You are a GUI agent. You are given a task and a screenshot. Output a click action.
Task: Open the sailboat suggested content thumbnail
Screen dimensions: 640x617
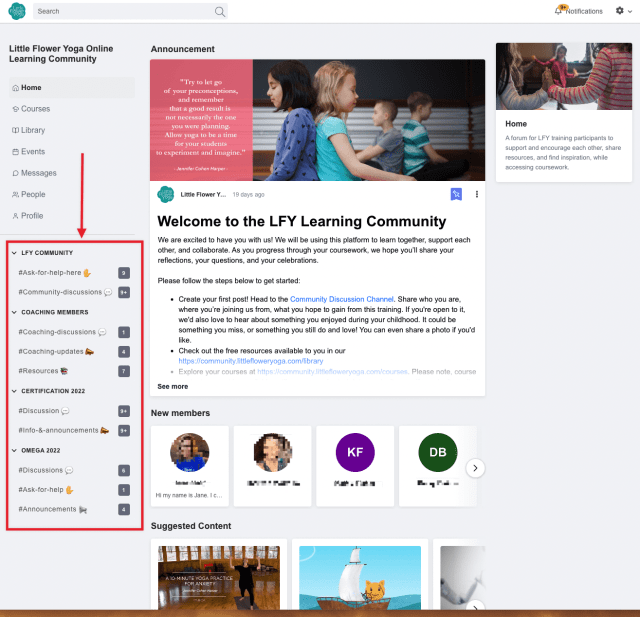click(x=360, y=577)
